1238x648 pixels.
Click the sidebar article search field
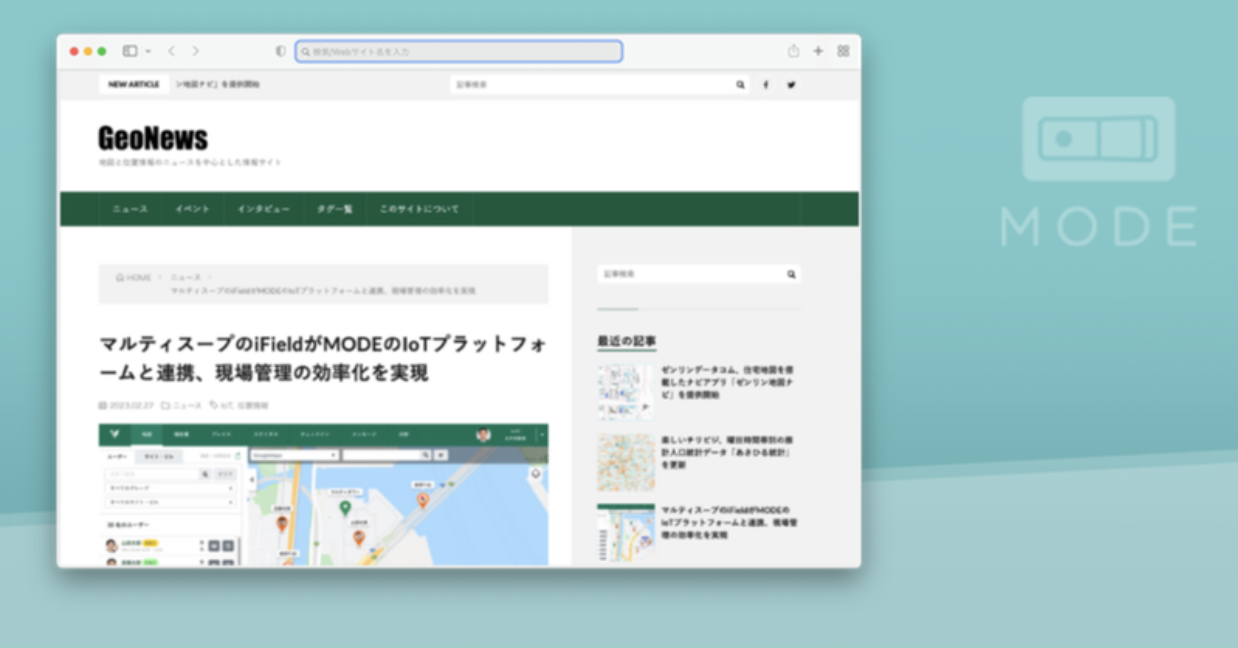point(690,274)
